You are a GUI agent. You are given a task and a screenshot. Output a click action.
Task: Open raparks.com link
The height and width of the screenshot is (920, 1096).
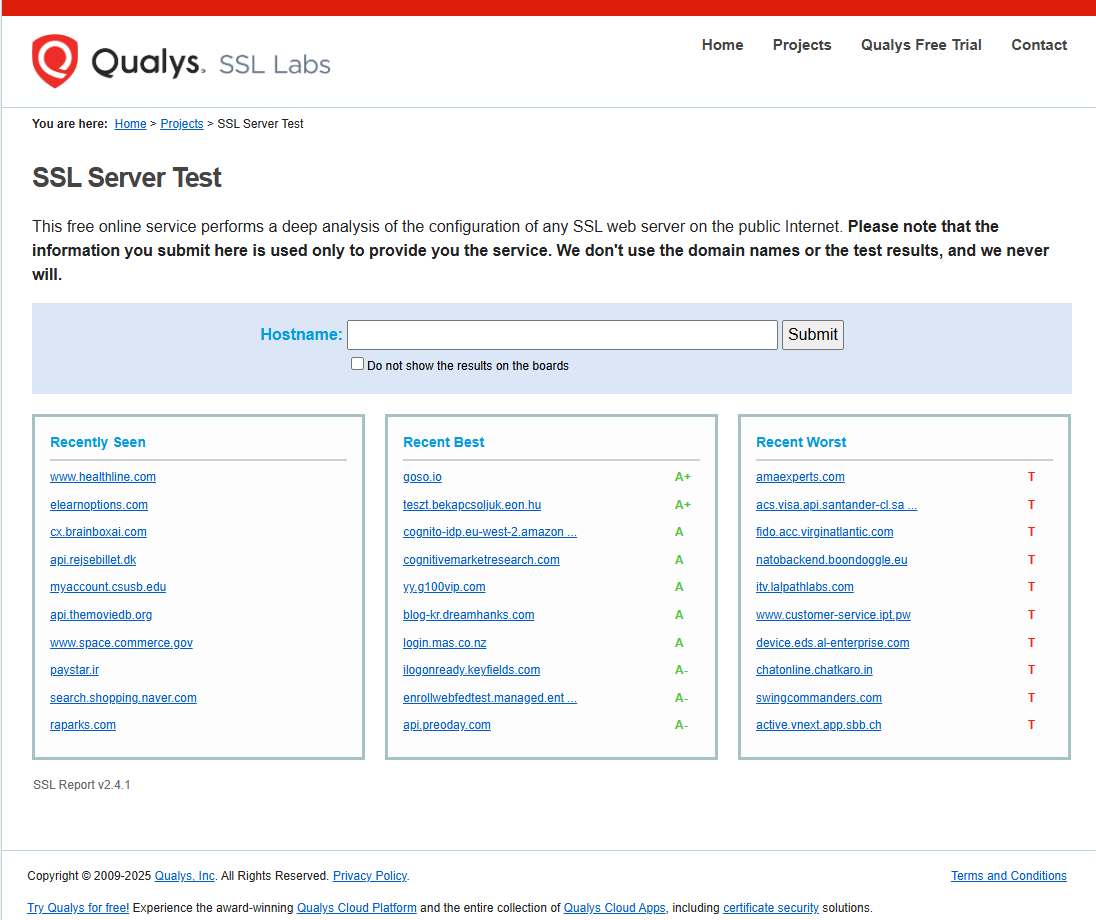point(83,726)
